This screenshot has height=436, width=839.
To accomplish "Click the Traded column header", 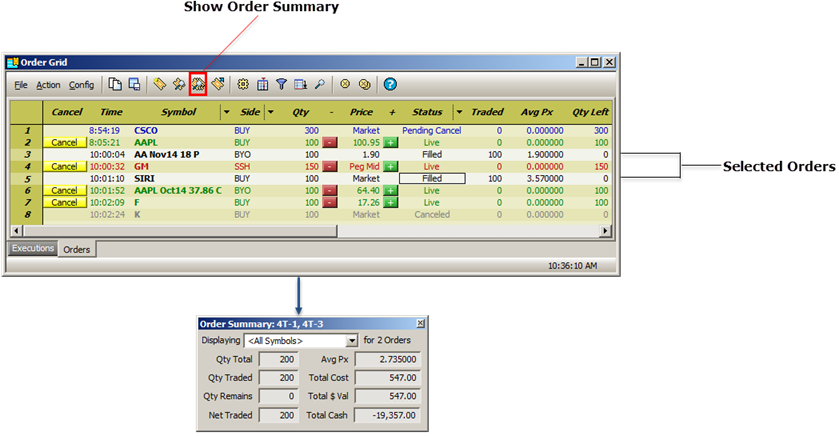I will click(487, 112).
